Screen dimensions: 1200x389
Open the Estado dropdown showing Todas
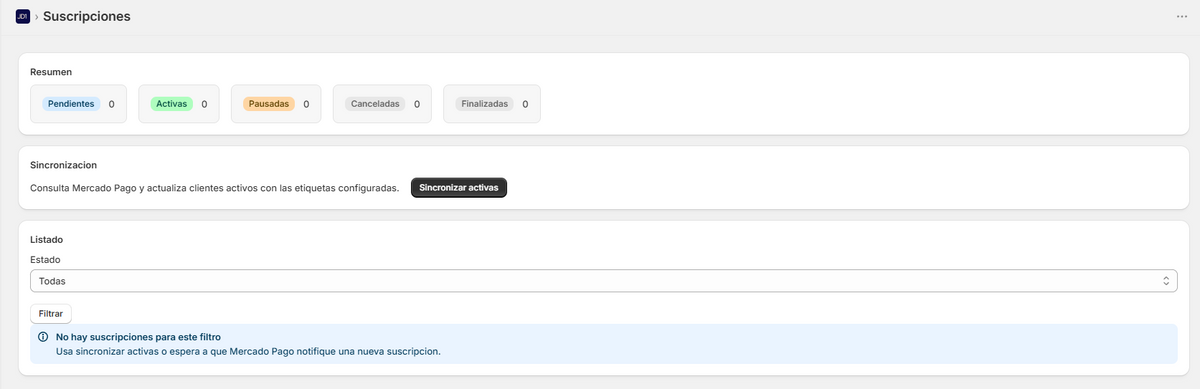click(604, 281)
